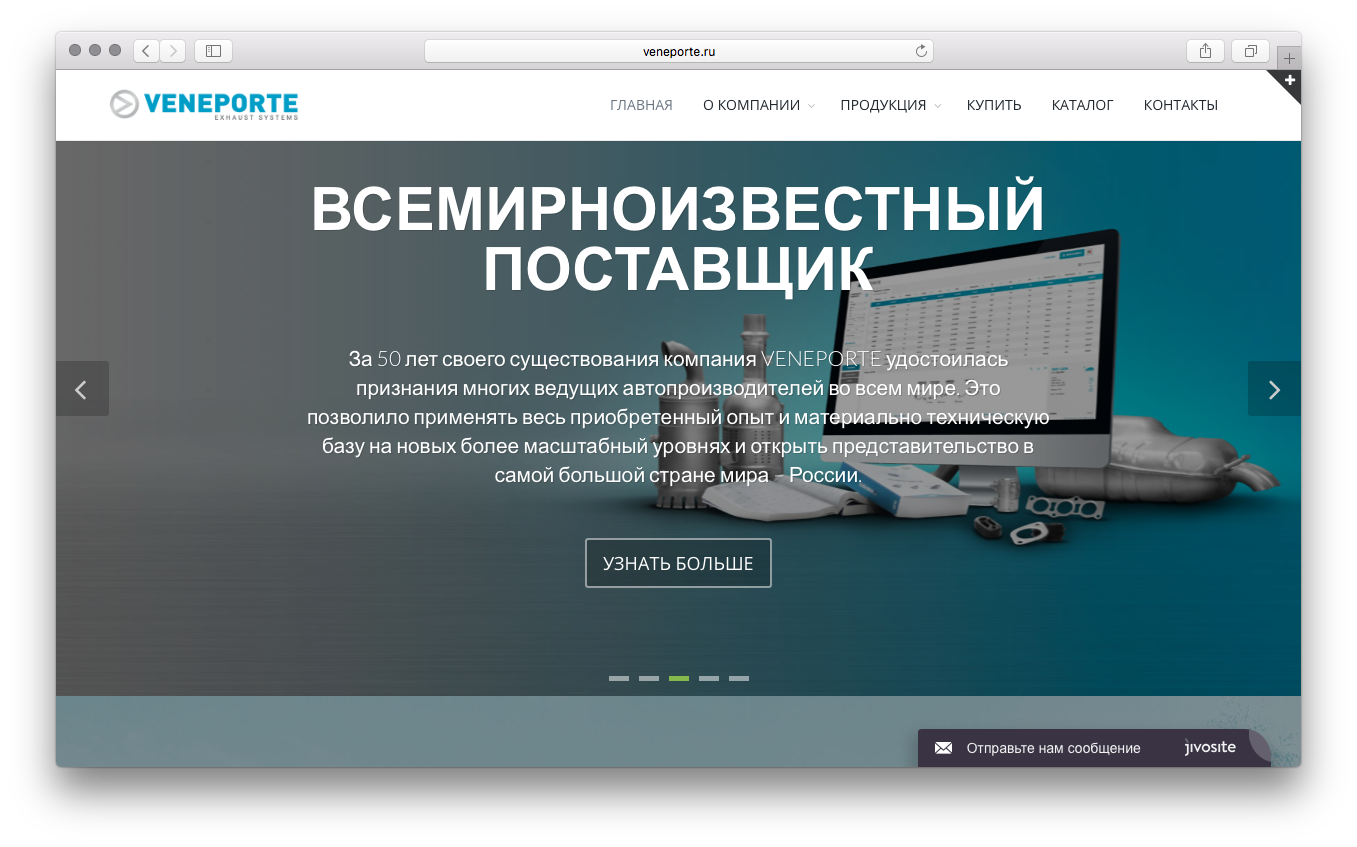The image size is (1357, 847).
Task: Go to next slide arrow
Action: point(1274,389)
